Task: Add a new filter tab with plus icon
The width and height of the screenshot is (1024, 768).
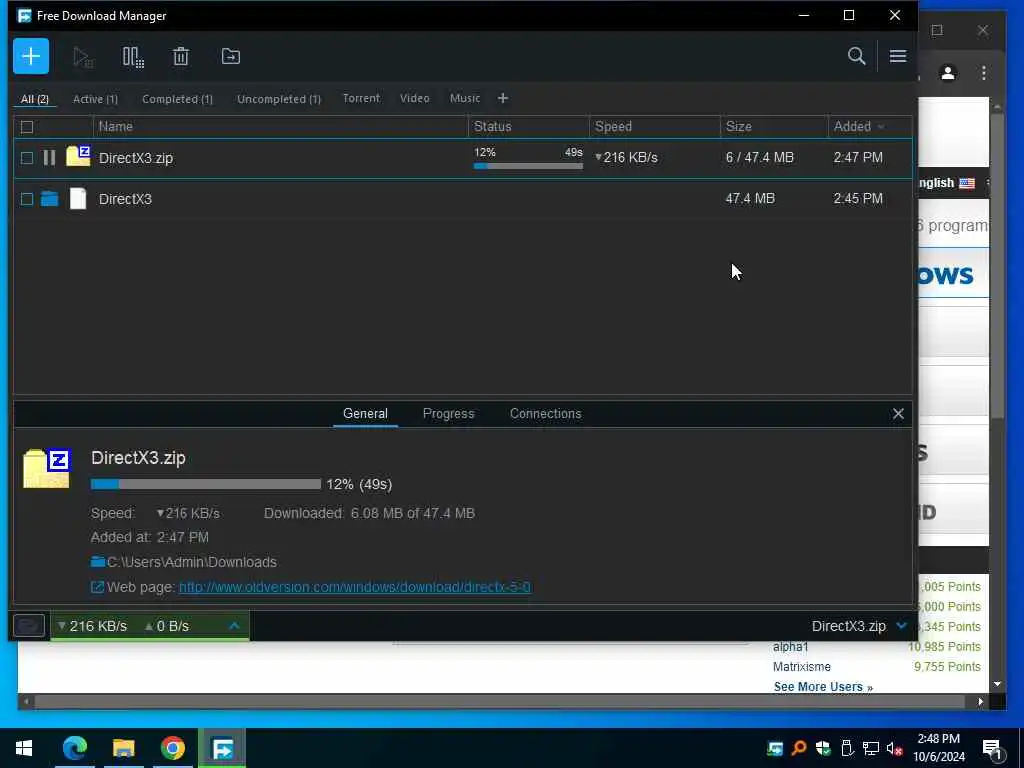Action: [x=502, y=98]
